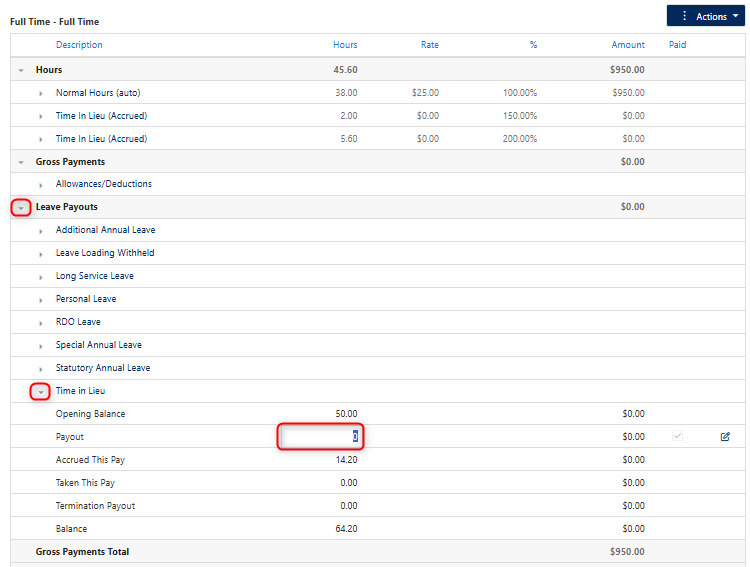This screenshot has height=567, width=750.
Task: Click the Description column header
Action: click(79, 44)
